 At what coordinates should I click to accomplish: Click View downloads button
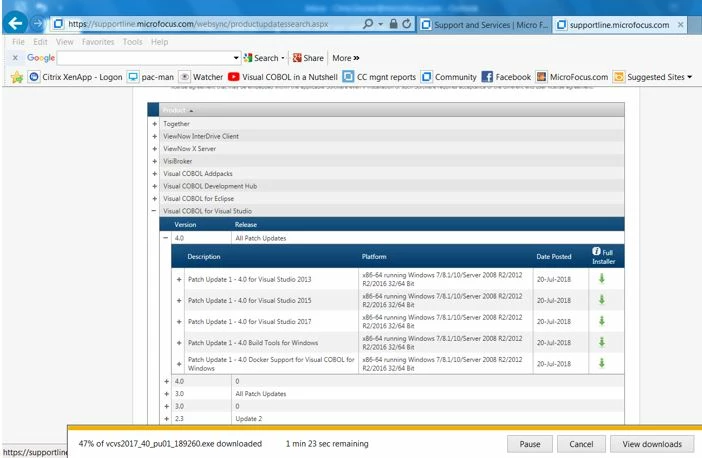click(652, 444)
